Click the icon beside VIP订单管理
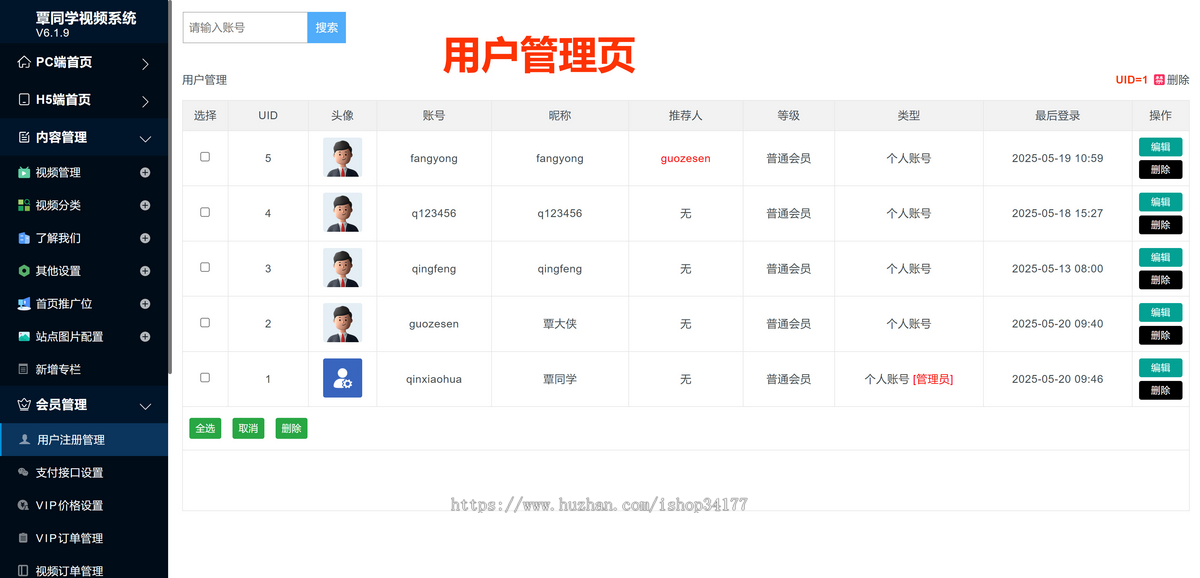This screenshot has width=1200, height=578. click(24, 538)
